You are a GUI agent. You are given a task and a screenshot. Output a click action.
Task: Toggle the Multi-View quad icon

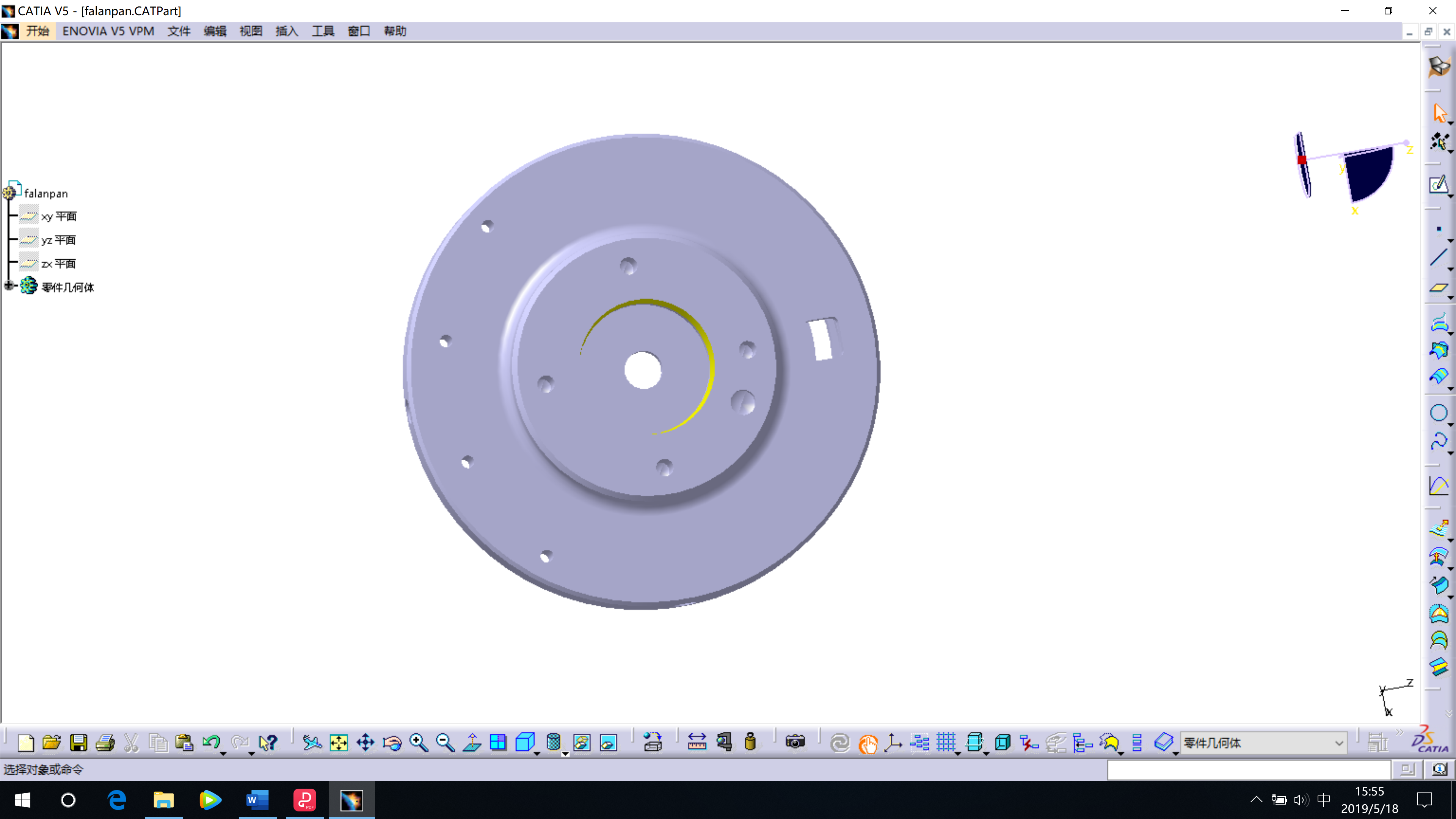[x=498, y=742]
